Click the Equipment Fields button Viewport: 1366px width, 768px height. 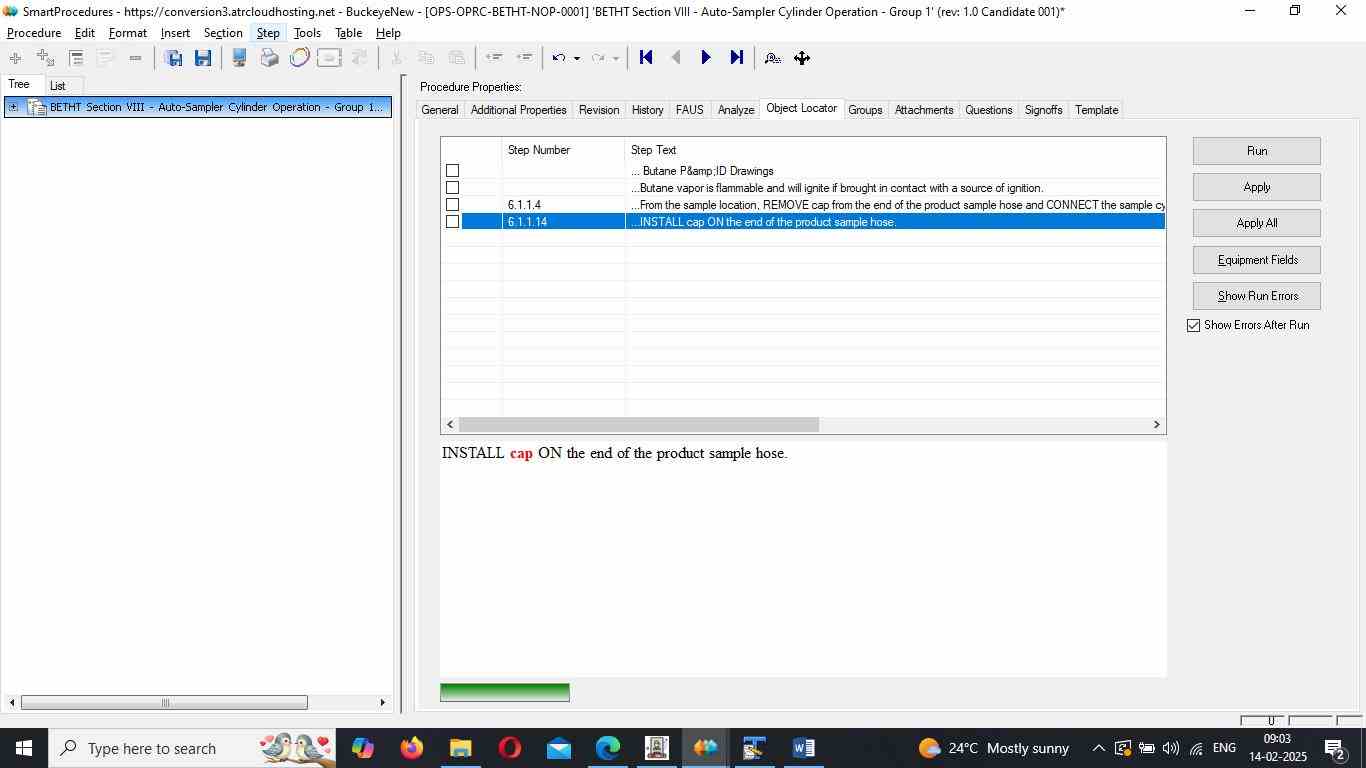click(x=1257, y=260)
